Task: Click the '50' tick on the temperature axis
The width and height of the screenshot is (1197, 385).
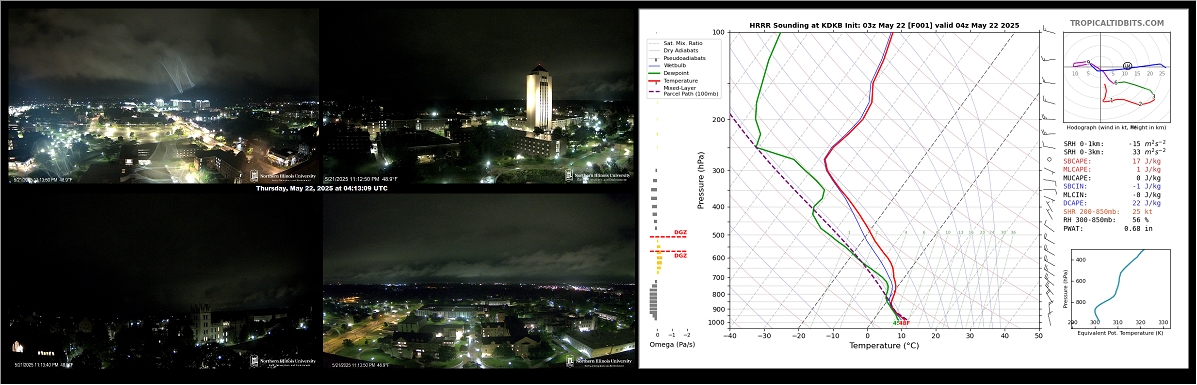Action: [1038, 335]
